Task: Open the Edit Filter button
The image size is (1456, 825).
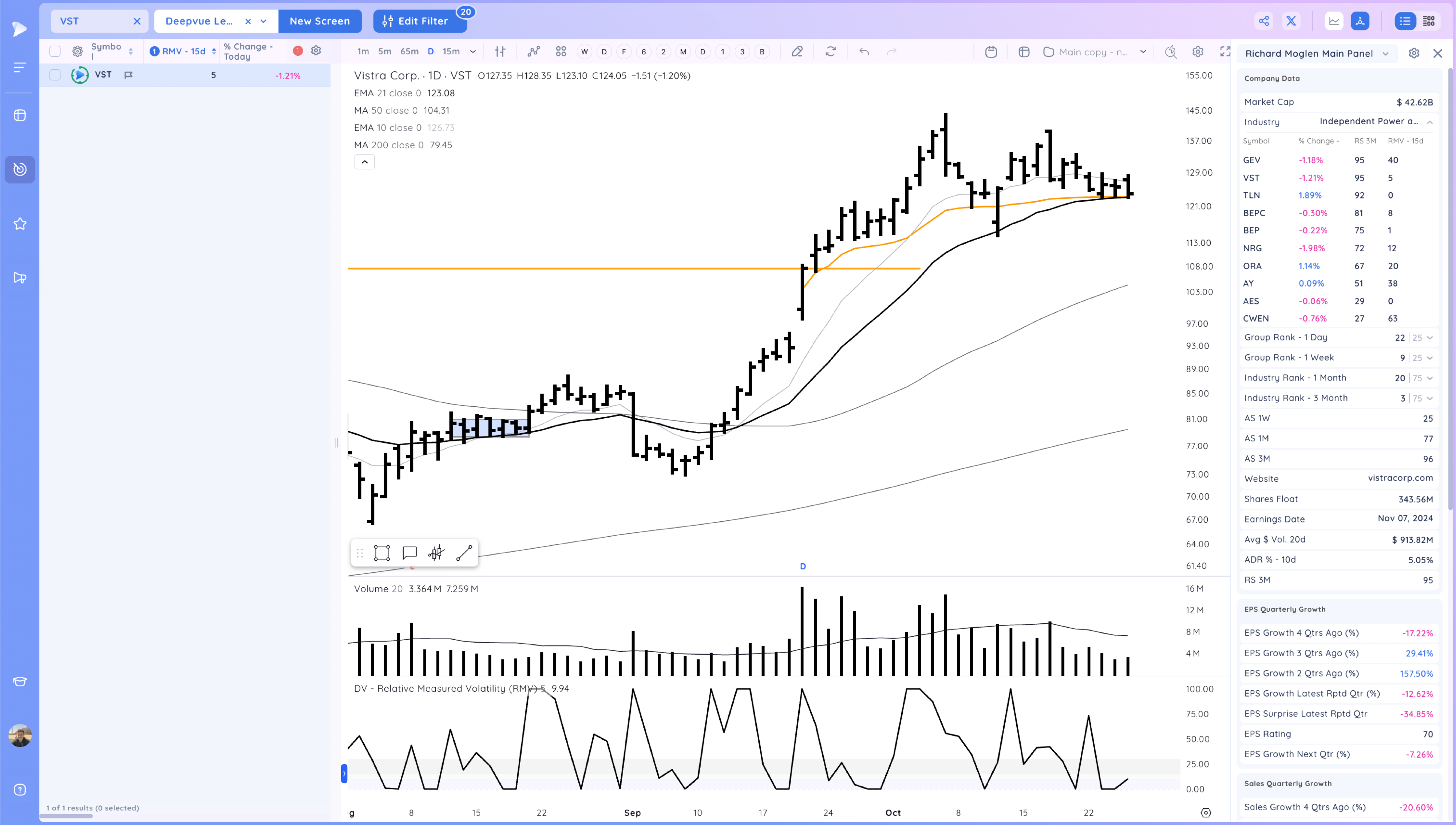Action: coord(419,21)
